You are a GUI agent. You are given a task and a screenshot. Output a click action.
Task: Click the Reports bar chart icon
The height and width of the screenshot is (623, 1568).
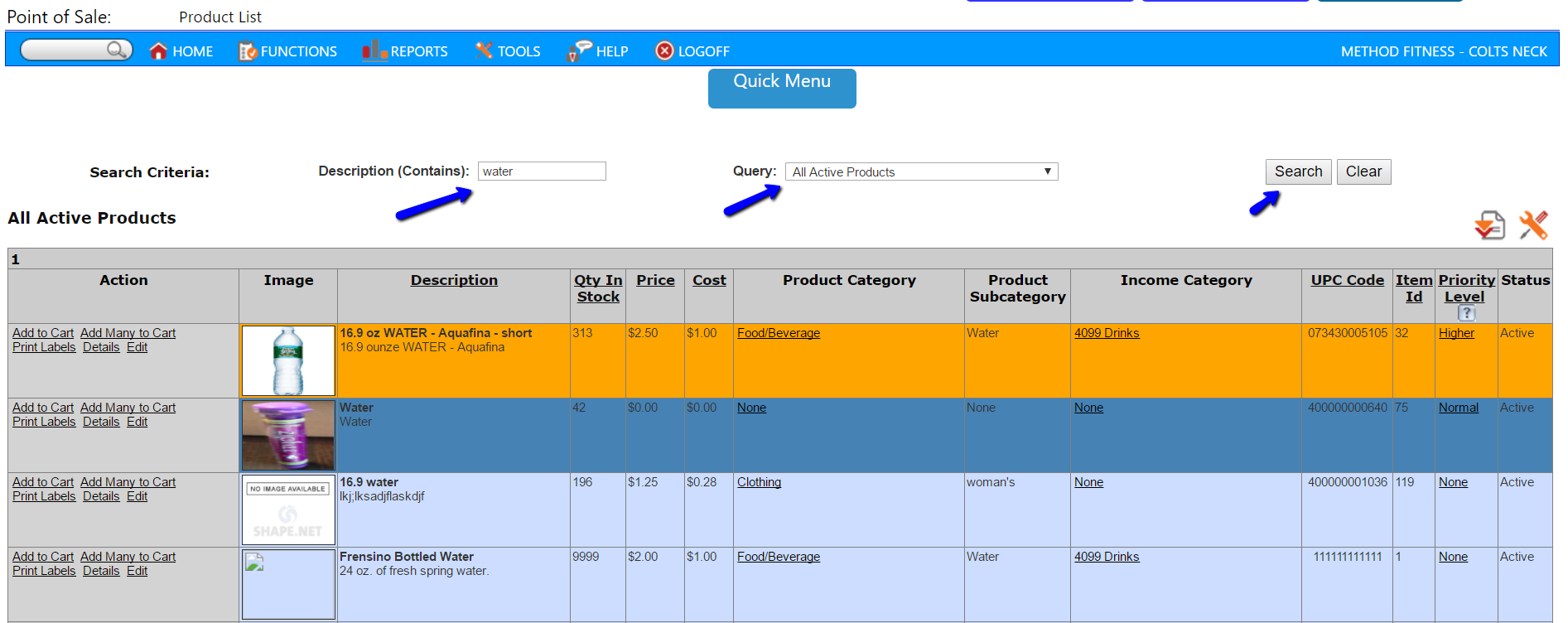pyautogui.click(x=374, y=51)
